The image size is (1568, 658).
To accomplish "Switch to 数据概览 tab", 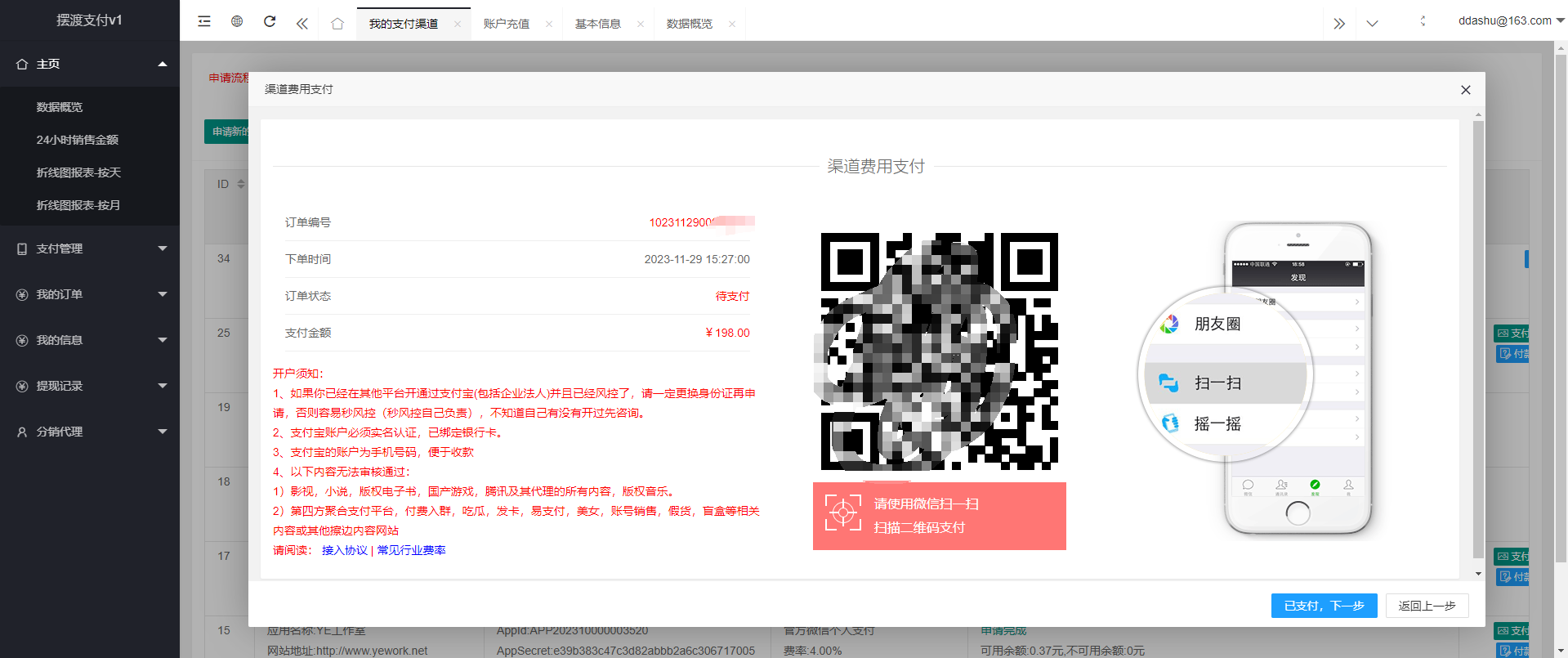I will 690,24.
